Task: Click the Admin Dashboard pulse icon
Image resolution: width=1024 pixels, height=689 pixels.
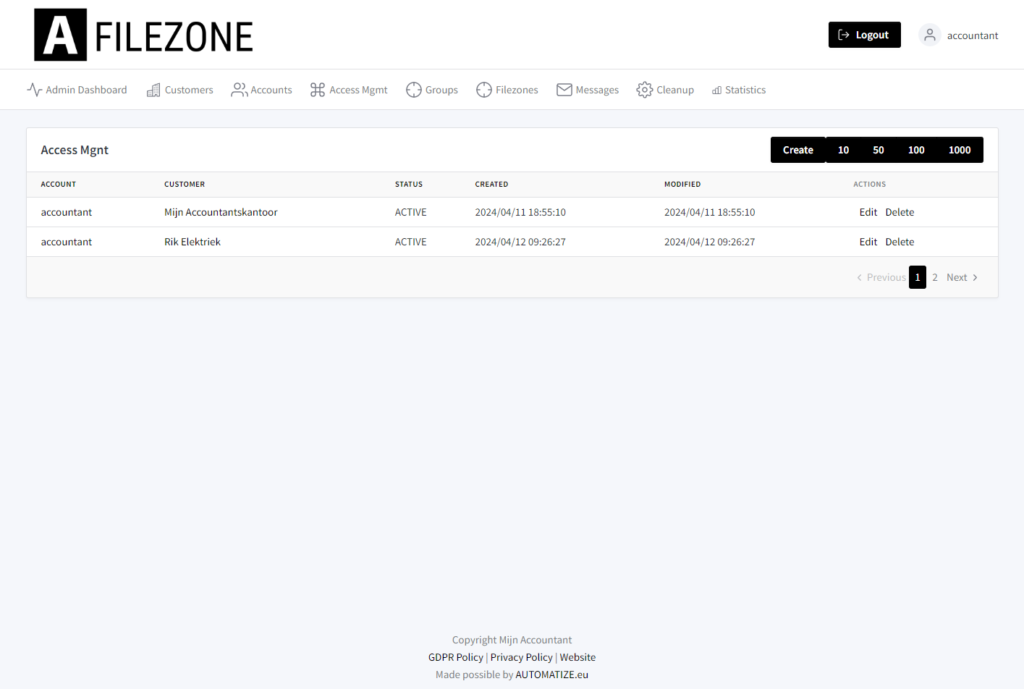Action: (35, 89)
